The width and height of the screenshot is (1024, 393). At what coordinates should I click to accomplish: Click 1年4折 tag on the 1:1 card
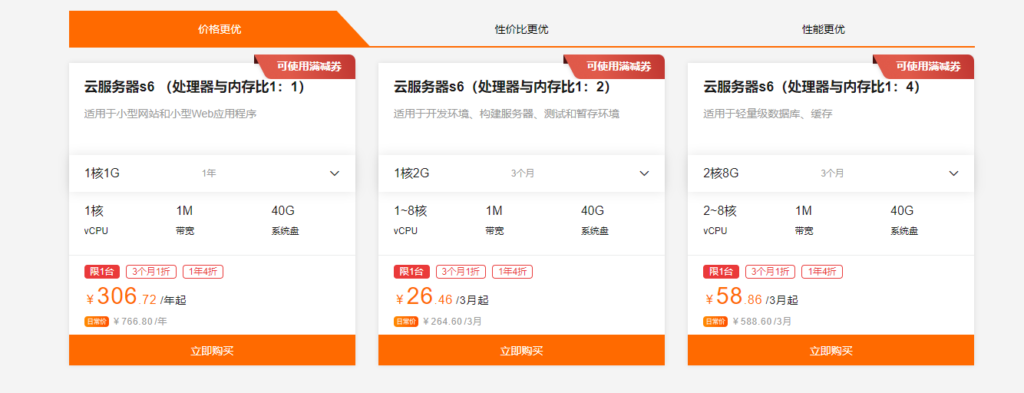(x=203, y=272)
